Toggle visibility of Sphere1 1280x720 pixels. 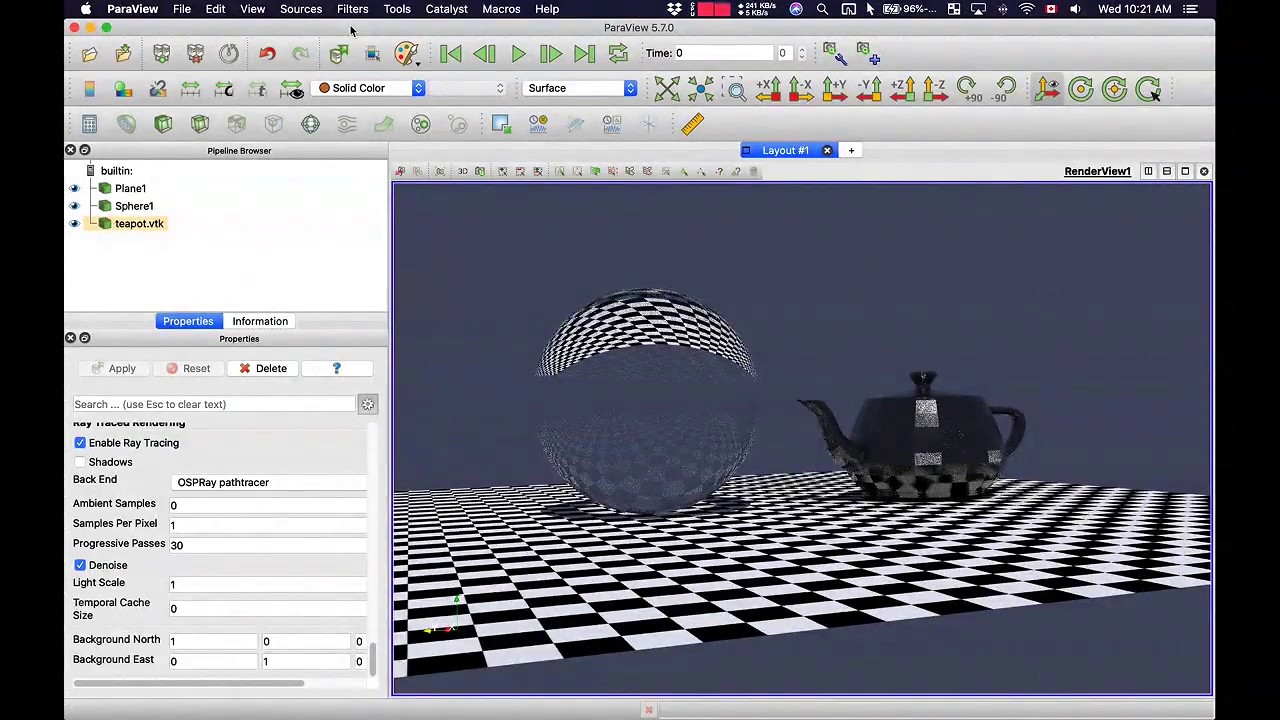click(74, 206)
